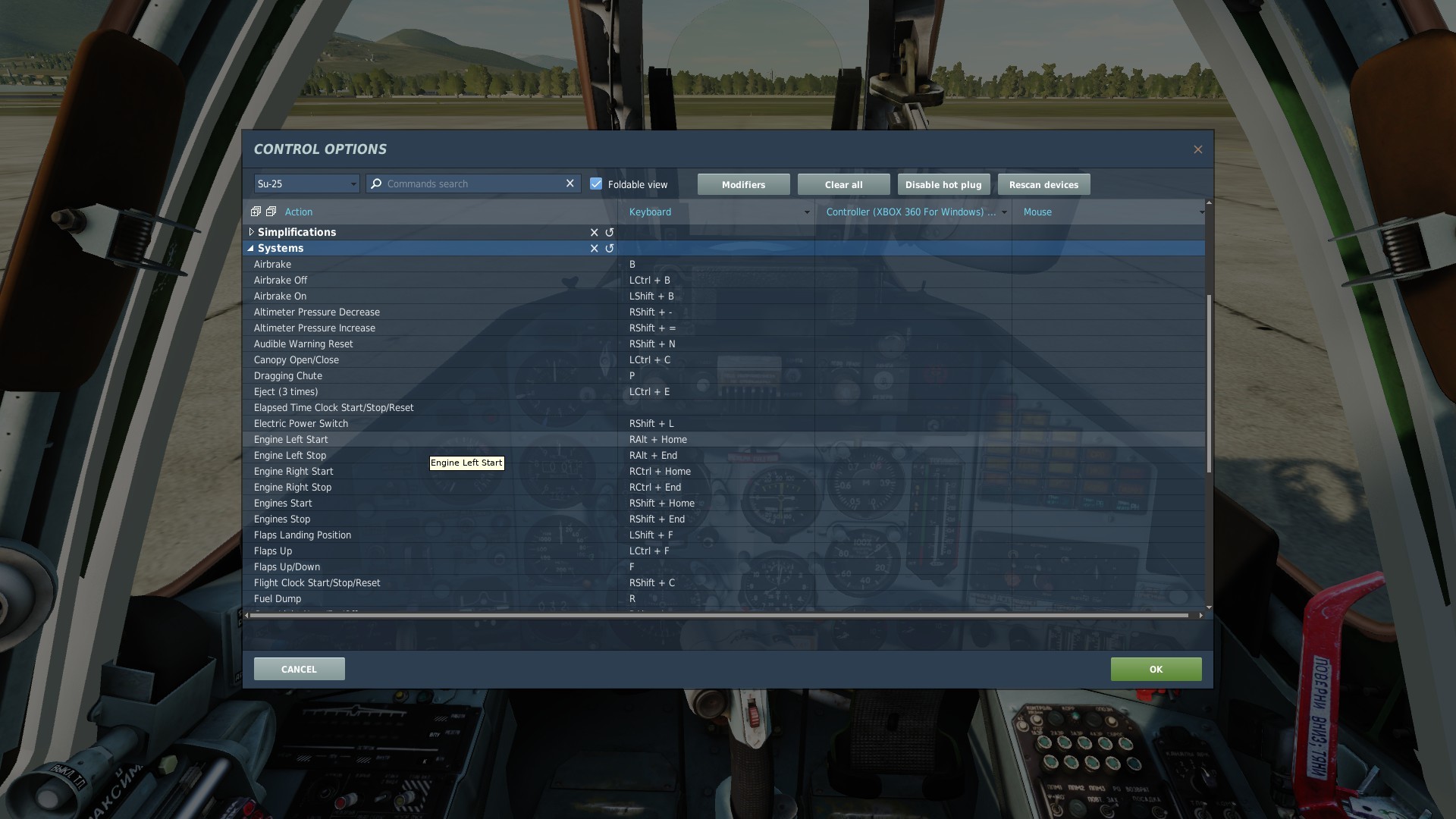Click the Clear all button
Viewport: 1456px width, 819px height.
coord(844,184)
